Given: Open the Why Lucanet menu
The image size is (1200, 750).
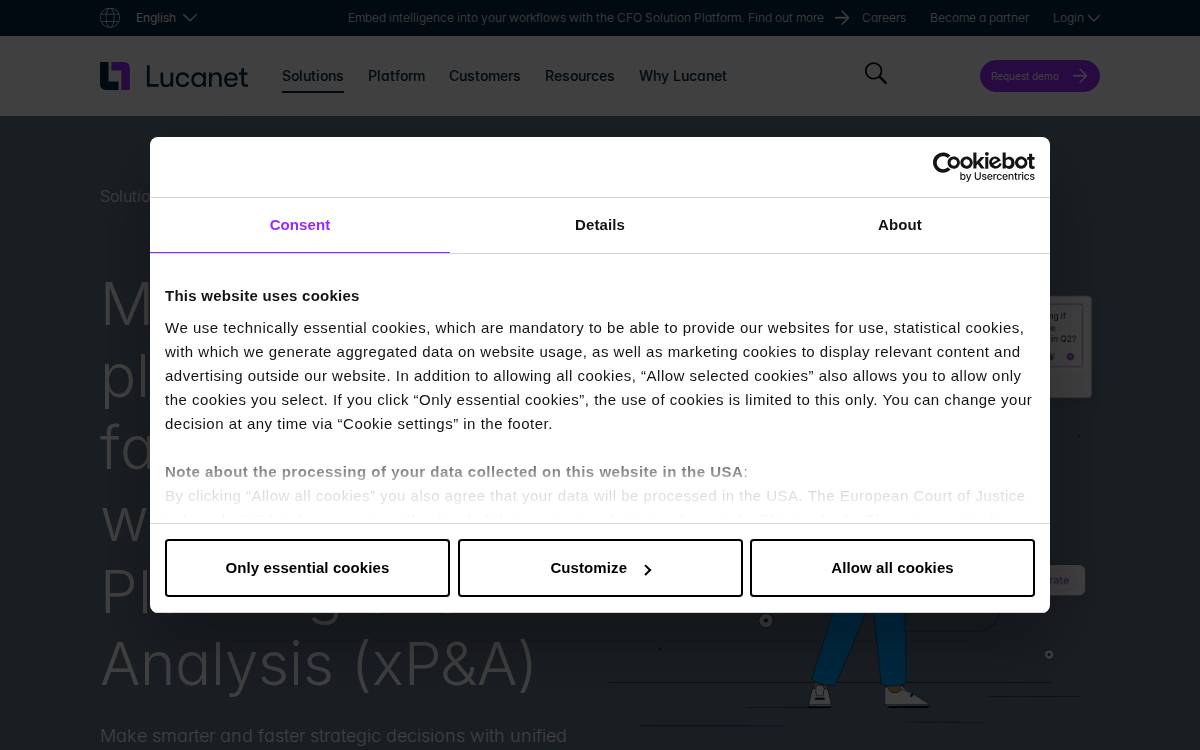Looking at the screenshot, I should 683,76.
